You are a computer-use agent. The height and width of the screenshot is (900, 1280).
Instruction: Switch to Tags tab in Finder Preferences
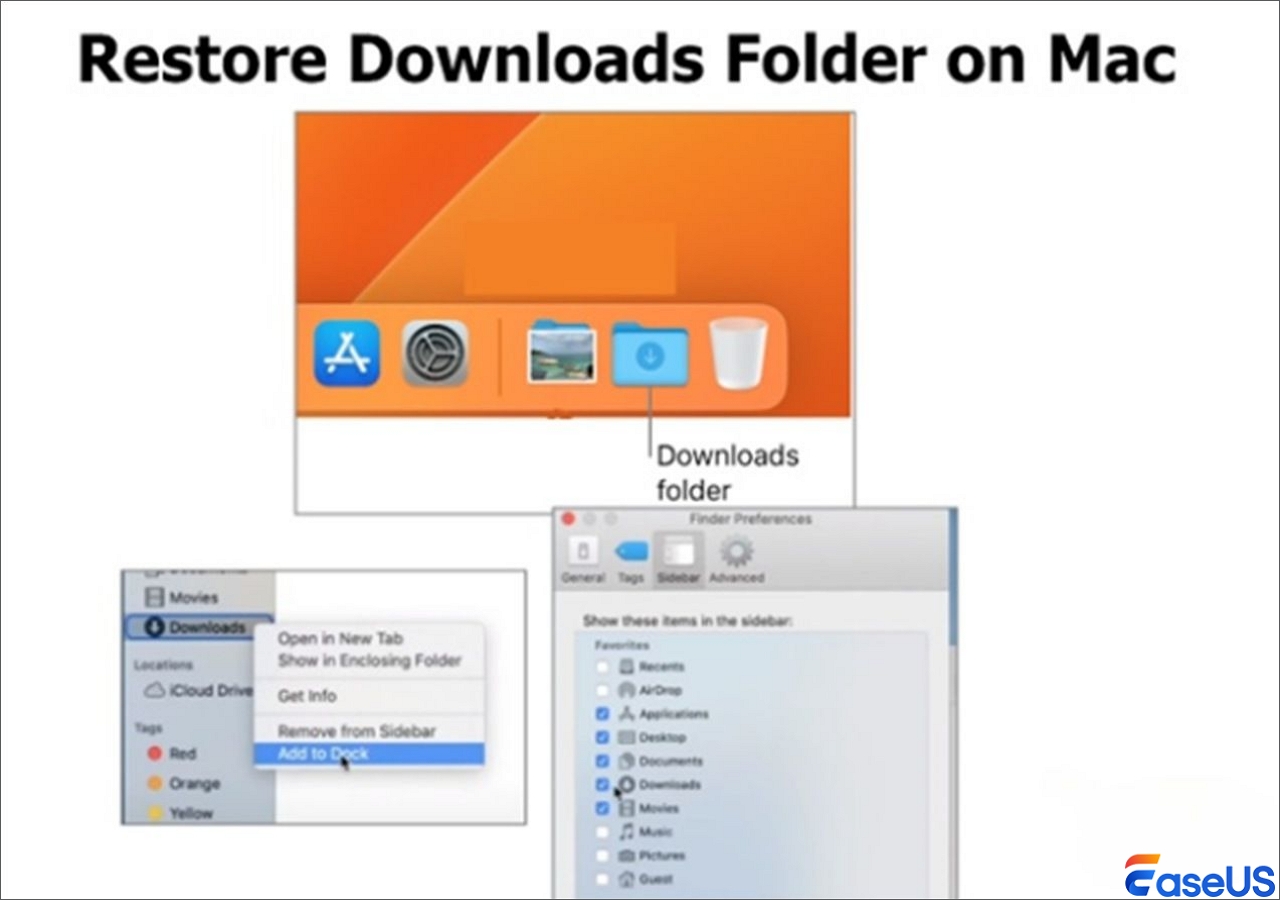tap(630, 560)
